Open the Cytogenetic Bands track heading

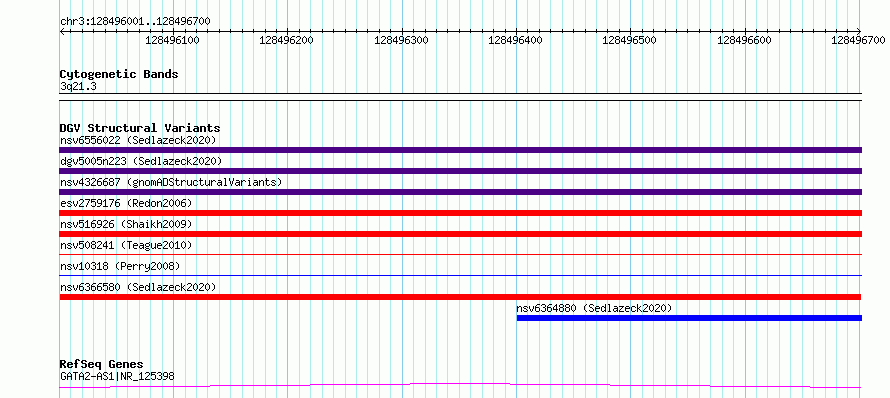pyautogui.click(x=119, y=74)
